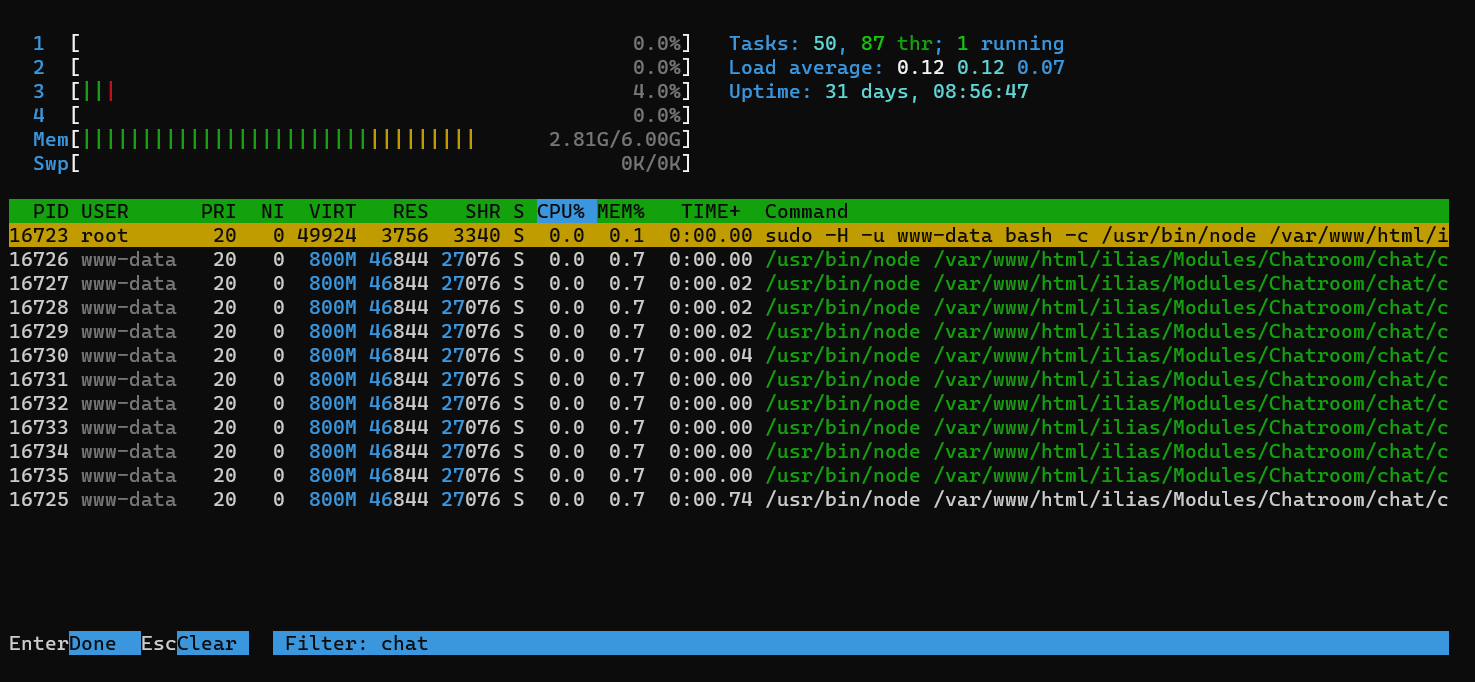Screen dimensions: 1475x682
Task: Click the Load average readout
Action: pyautogui.click(x=896, y=67)
